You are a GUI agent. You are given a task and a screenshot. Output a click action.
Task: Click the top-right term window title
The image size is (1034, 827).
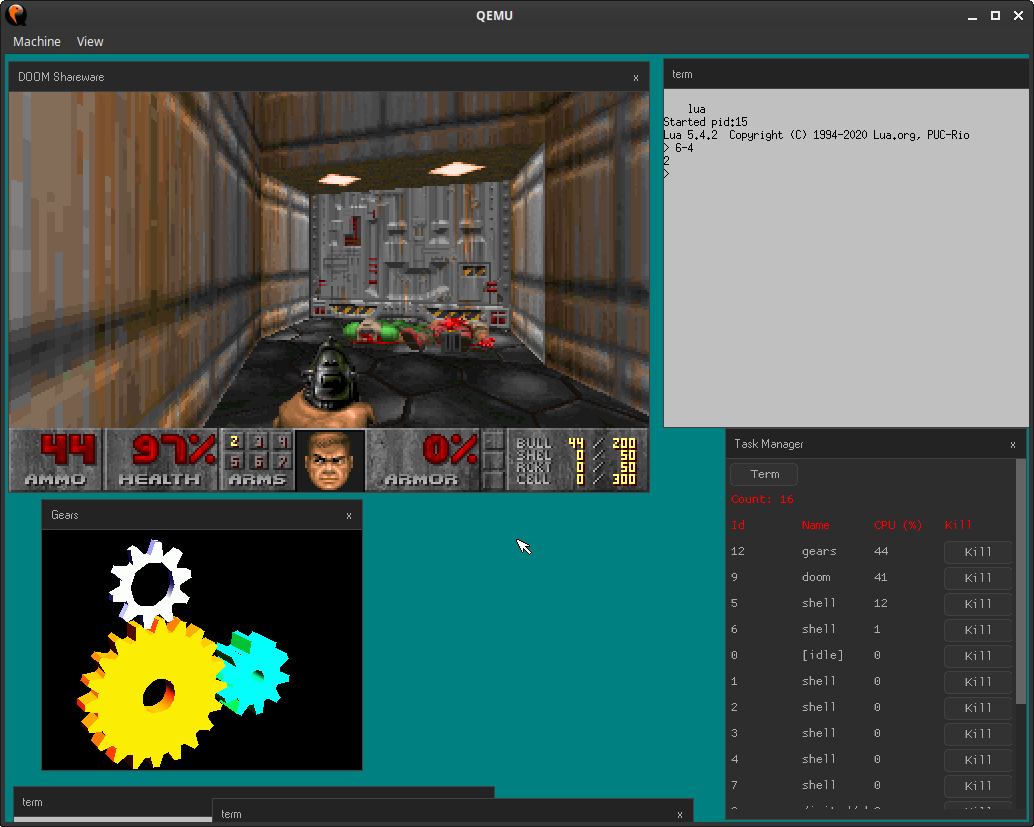(683, 74)
